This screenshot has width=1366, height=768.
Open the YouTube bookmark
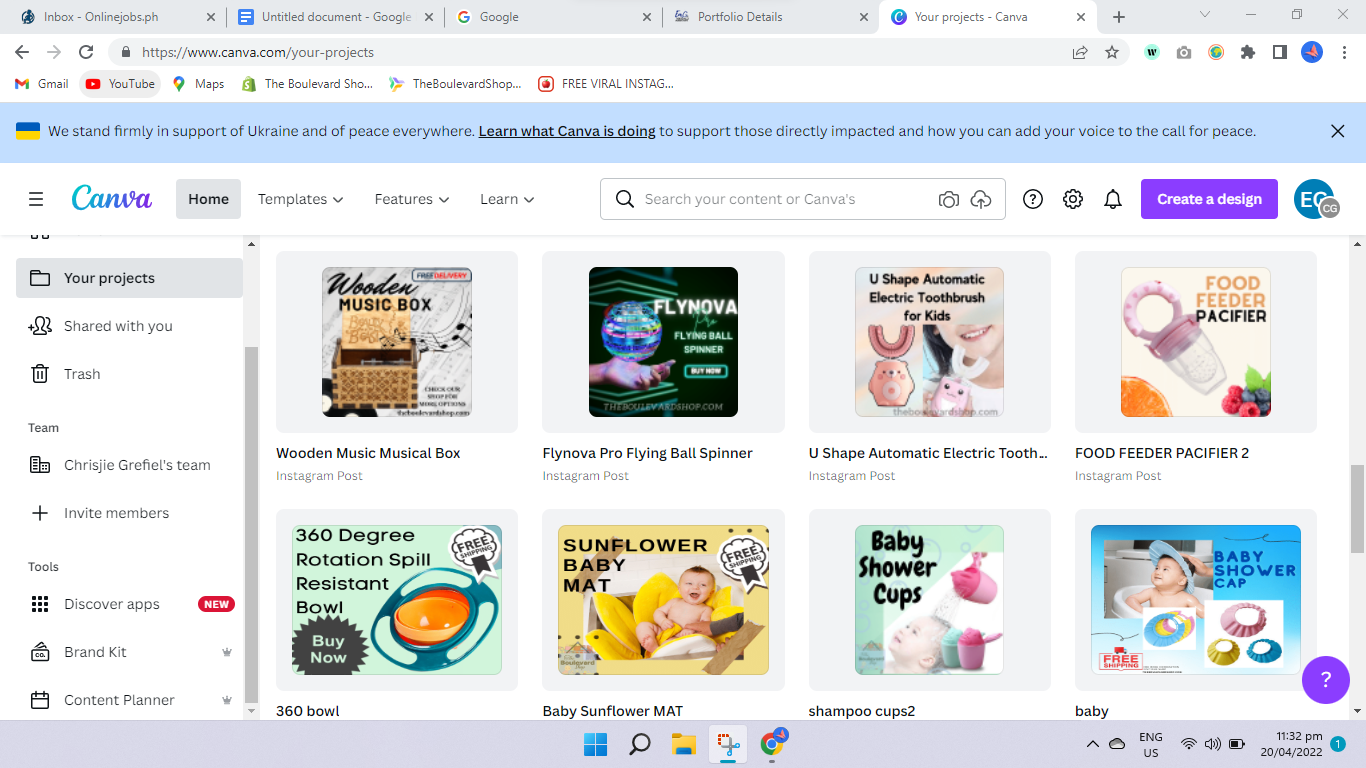[120, 84]
